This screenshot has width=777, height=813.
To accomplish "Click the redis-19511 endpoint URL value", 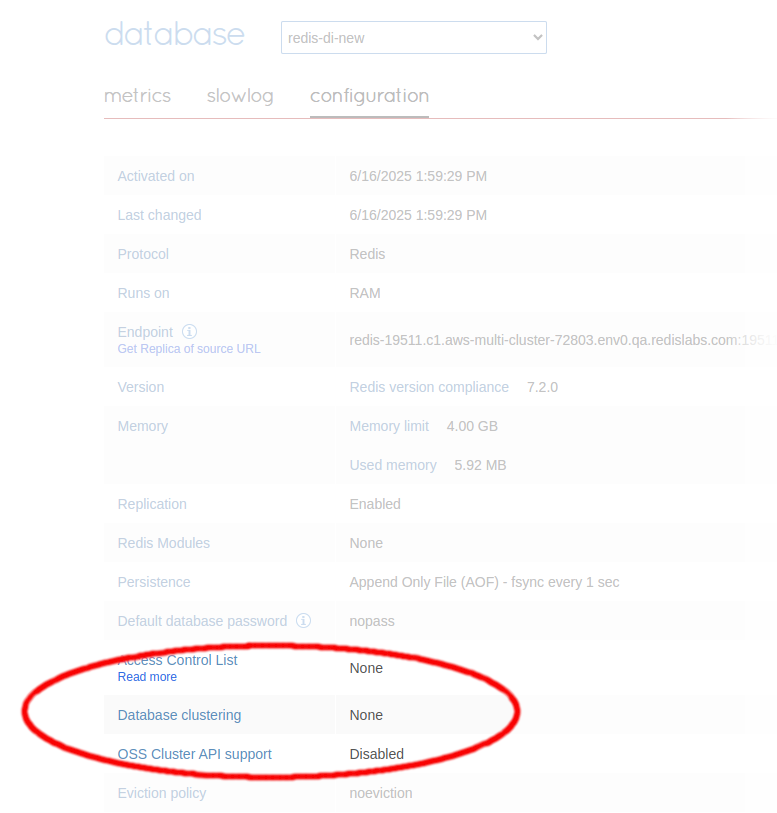I will (x=562, y=340).
